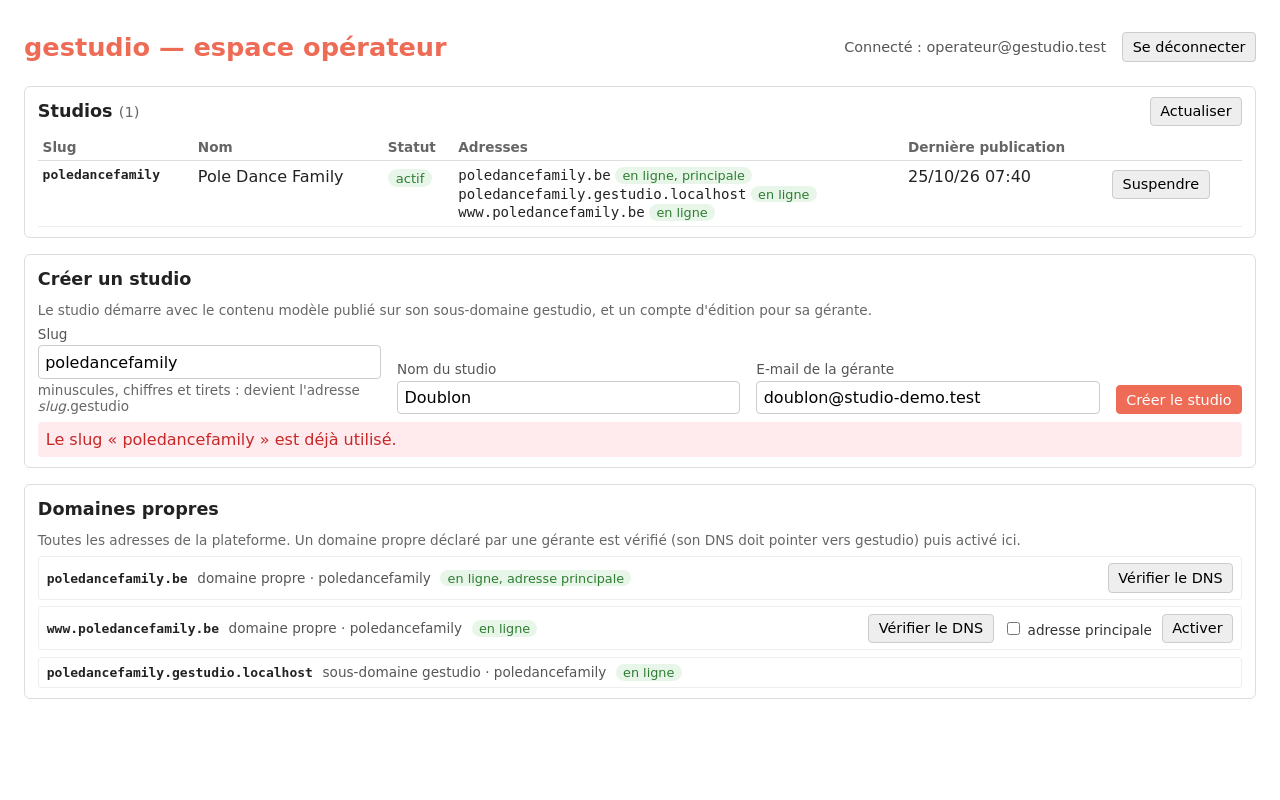Click the Studios (1) heading
1280x800 pixels.
click(88, 111)
